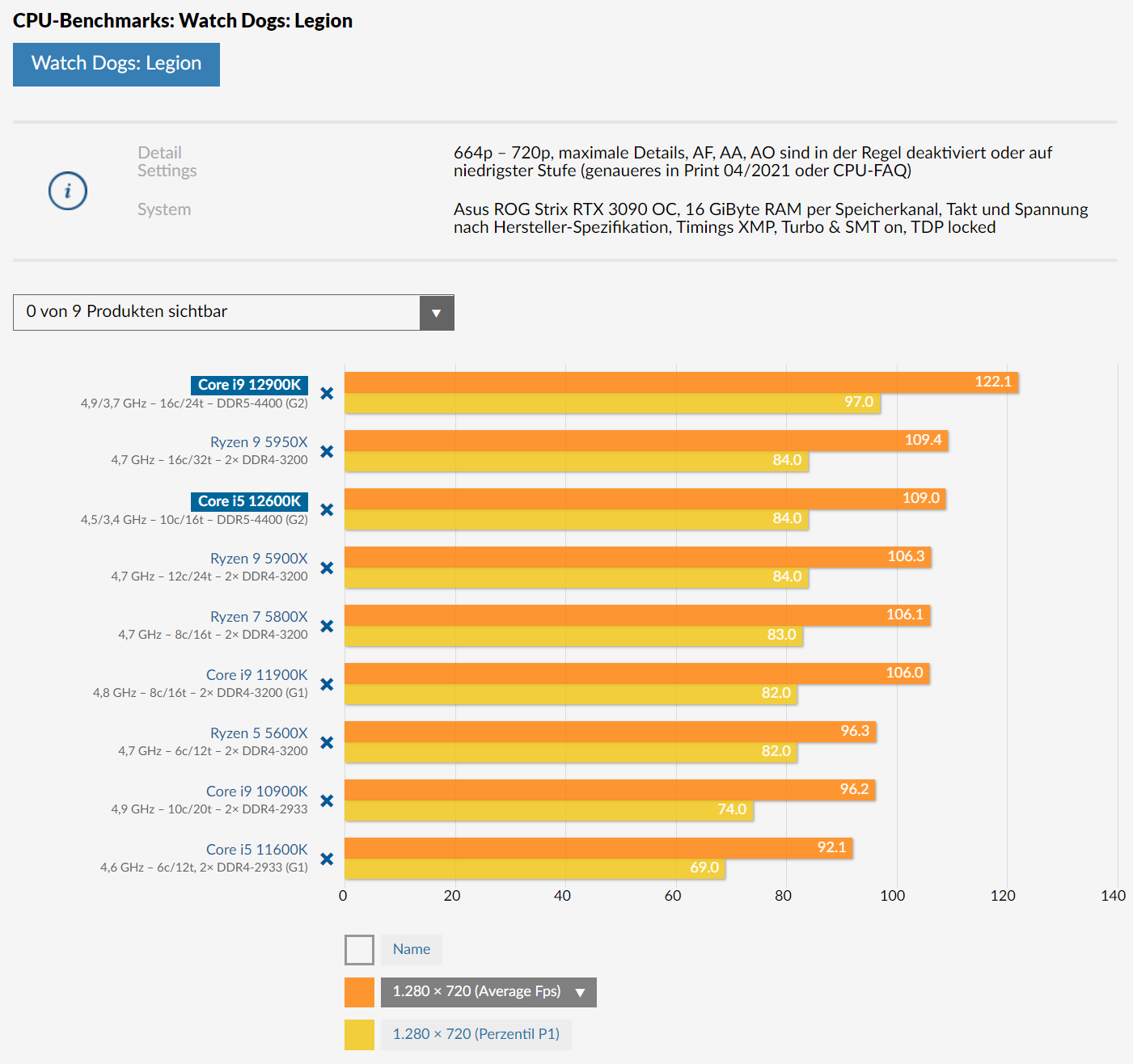
Task: Click the 109.0 average fps bar
Action: pyautogui.click(x=645, y=499)
